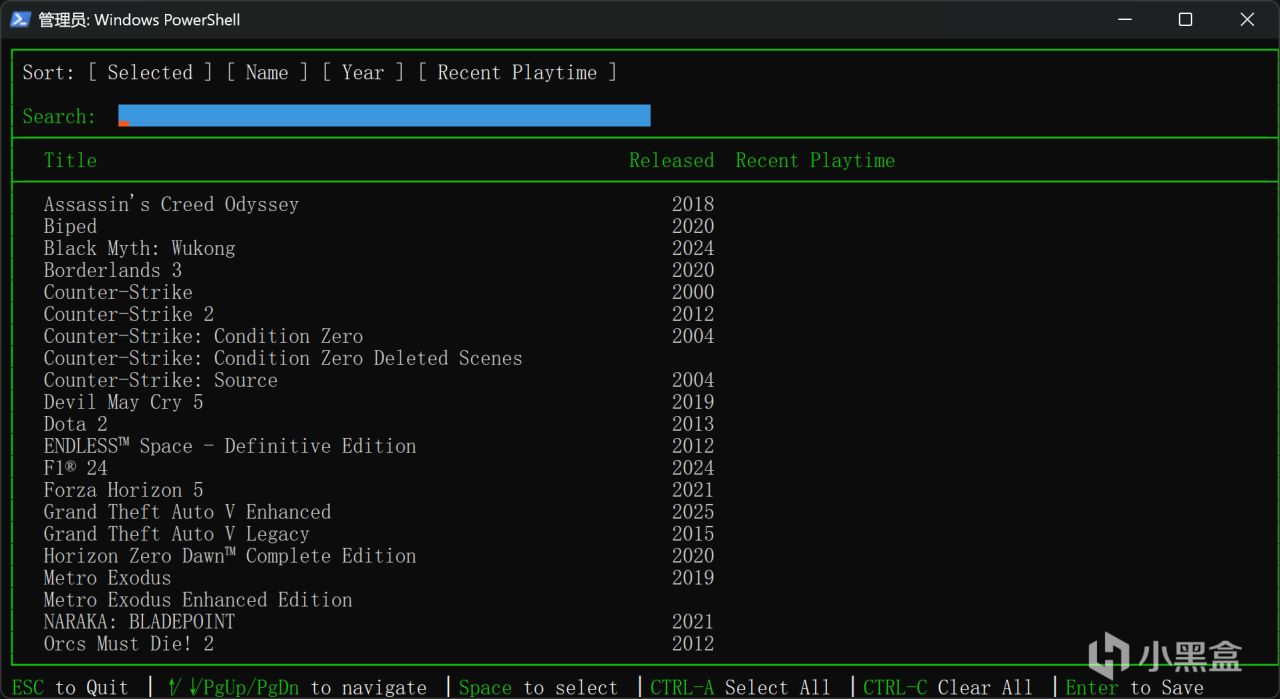Click the Space to select hint
The image size is (1280, 699).
[x=538, y=687]
